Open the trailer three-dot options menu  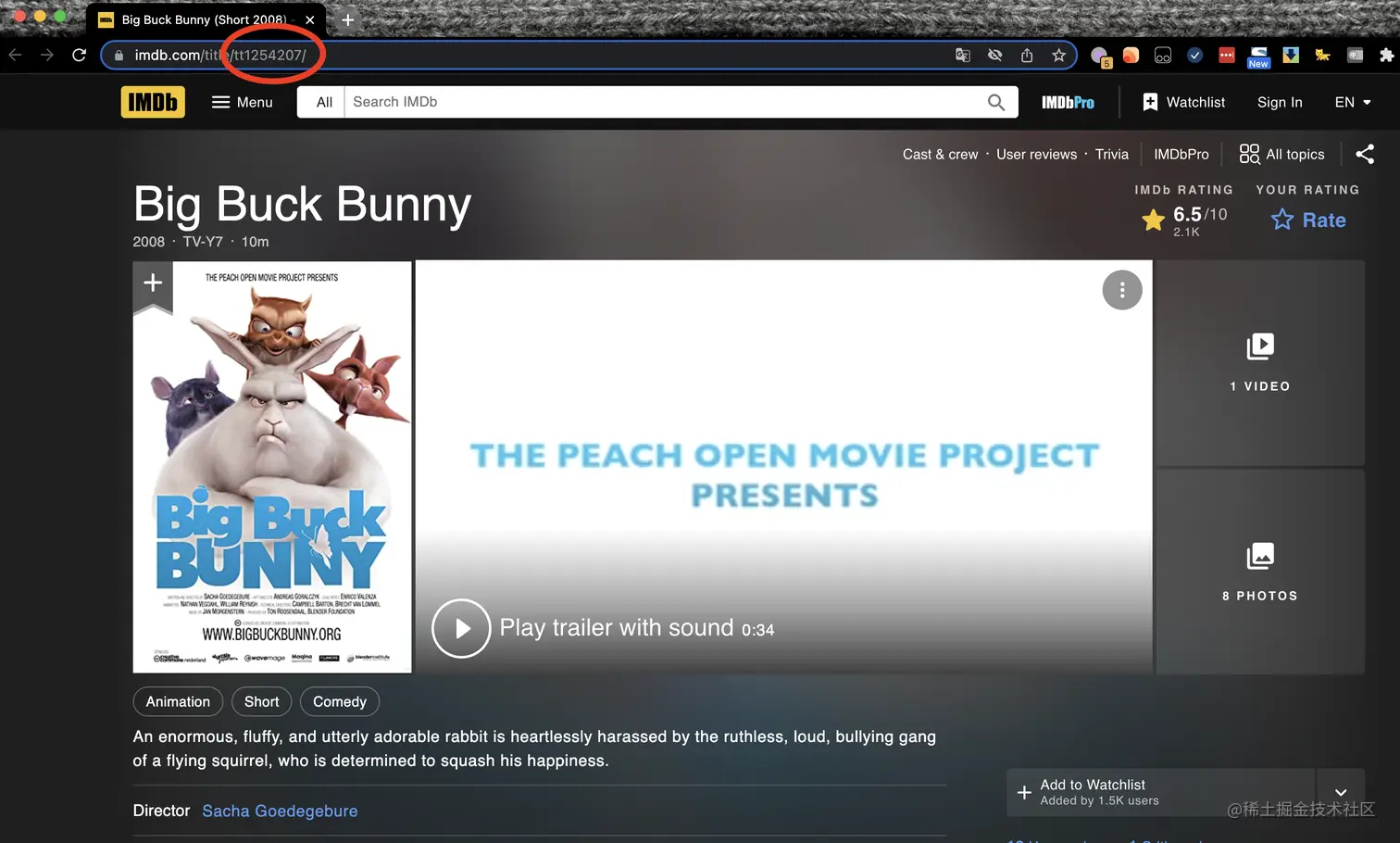[1122, 290]
